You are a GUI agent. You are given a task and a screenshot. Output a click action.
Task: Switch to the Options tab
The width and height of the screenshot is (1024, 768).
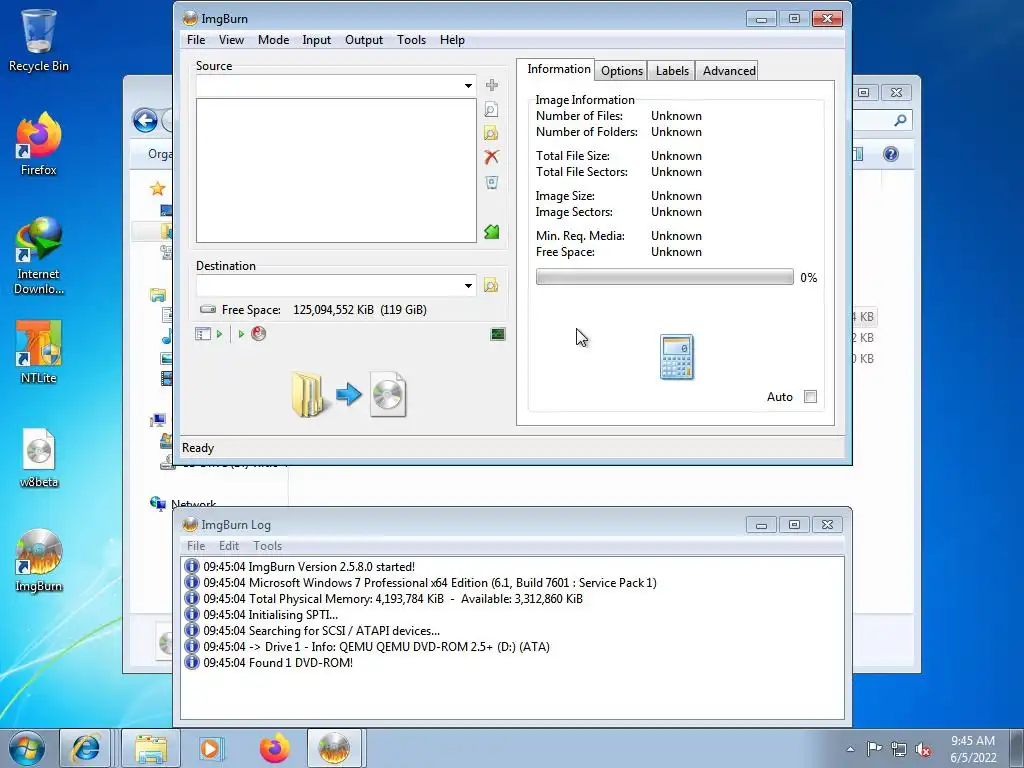(622, 71)
